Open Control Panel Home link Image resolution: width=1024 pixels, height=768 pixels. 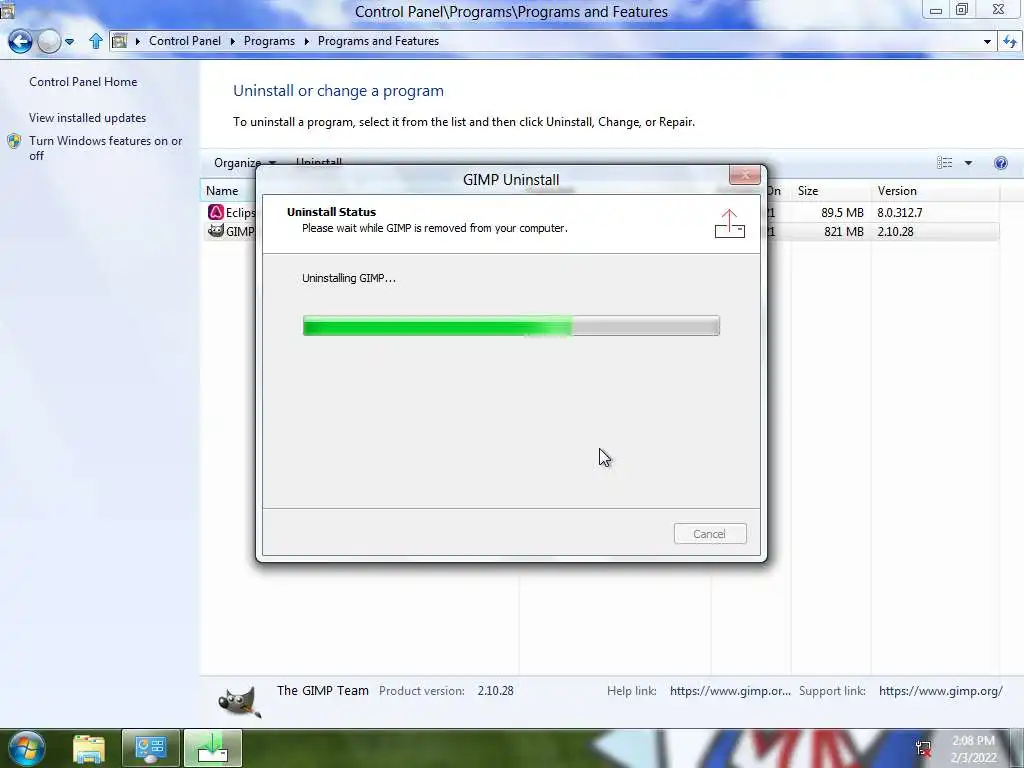[83, 82]
